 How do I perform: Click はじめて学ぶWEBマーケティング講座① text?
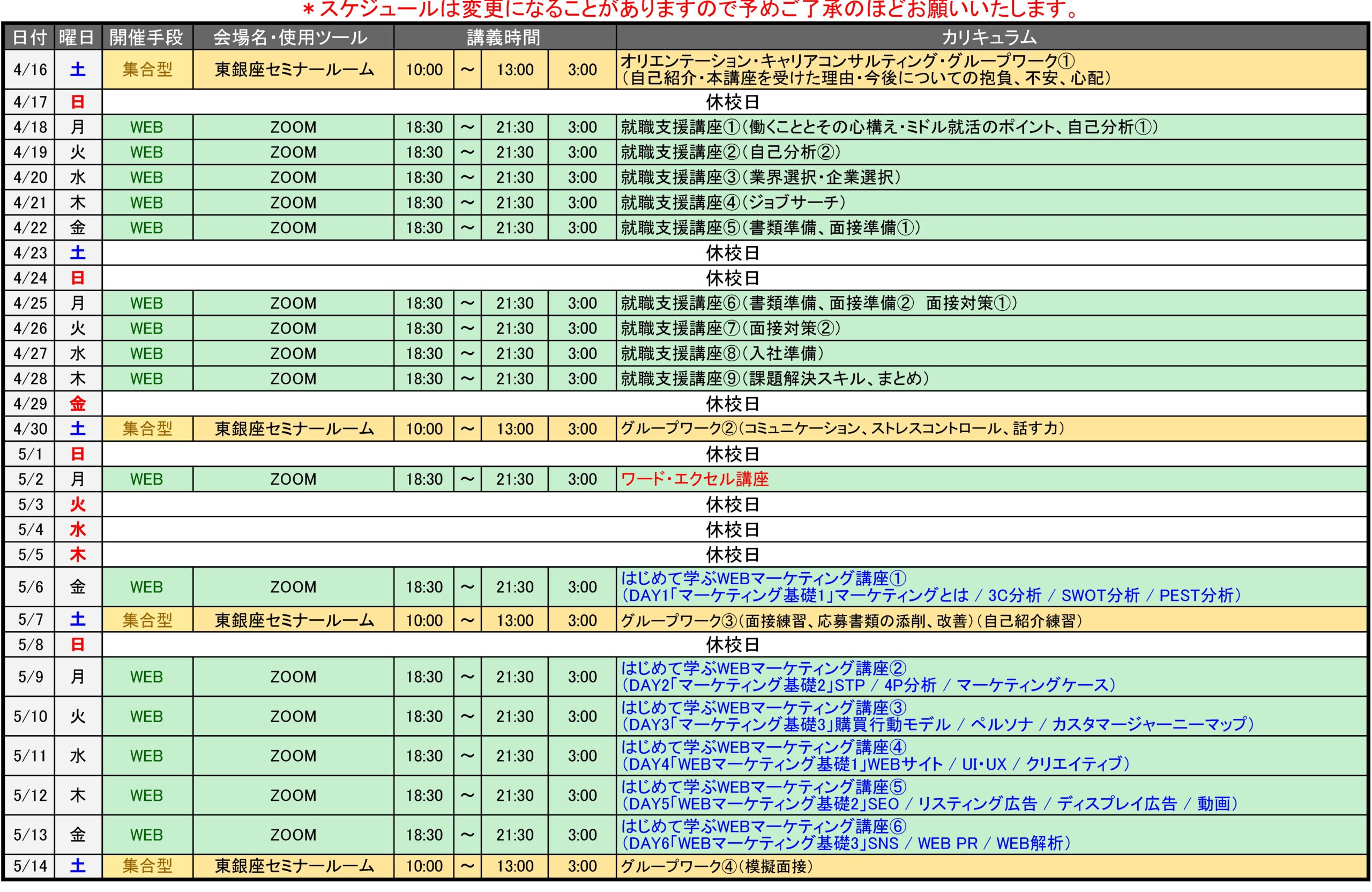click(x=763, y=578)
